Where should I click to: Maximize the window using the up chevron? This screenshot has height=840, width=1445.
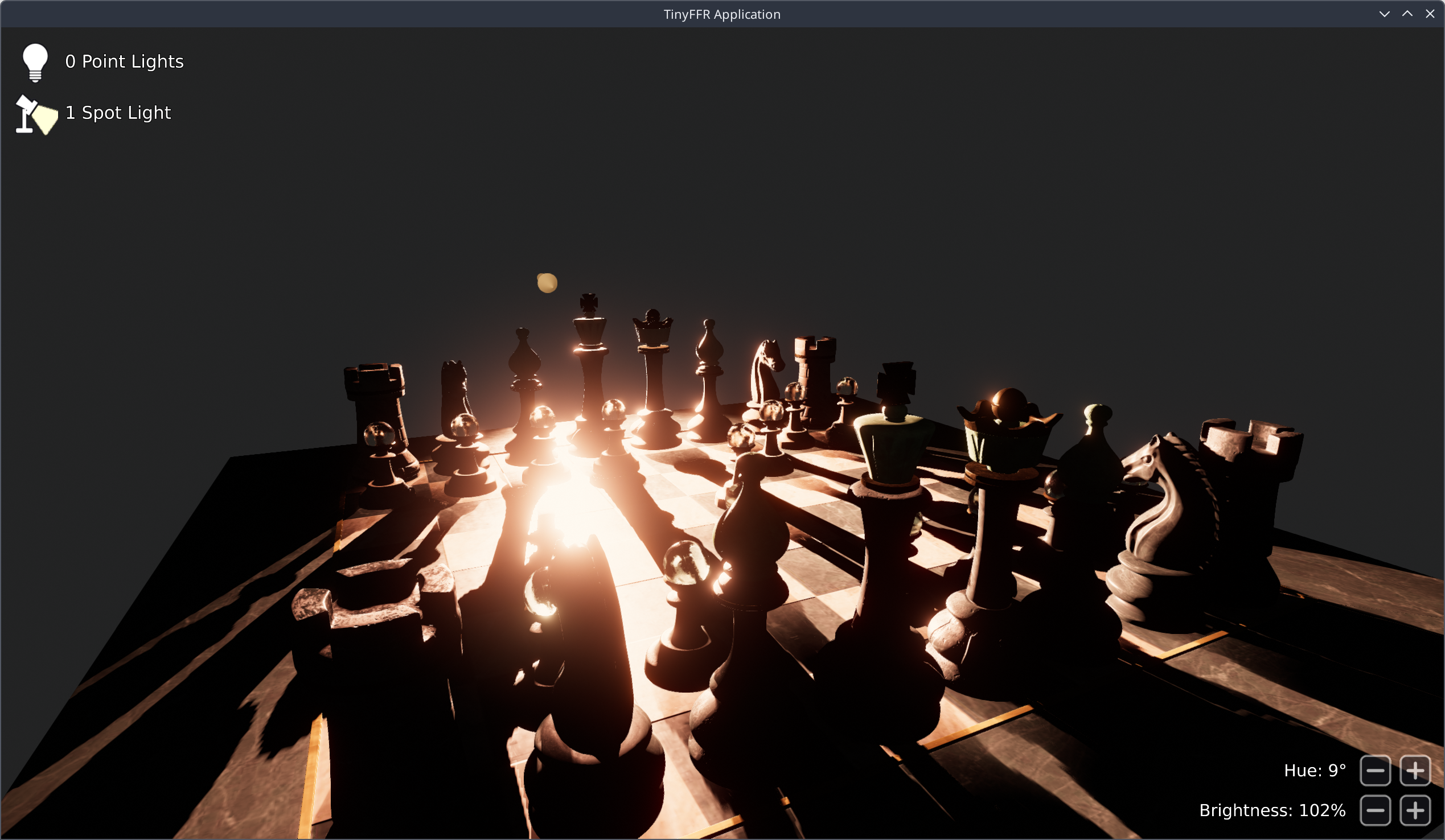tap(1408, 14)
